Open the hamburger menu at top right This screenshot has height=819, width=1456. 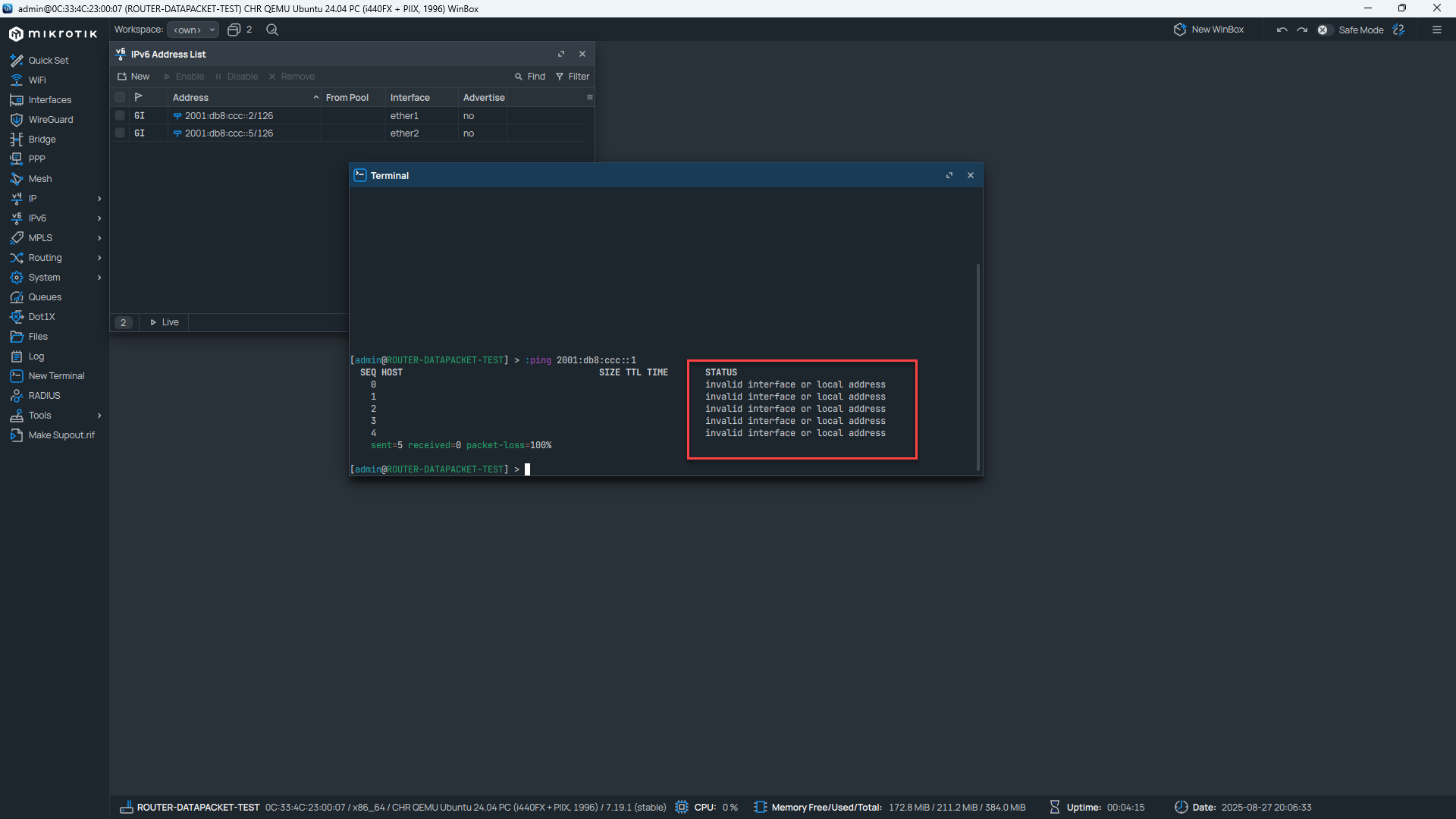click(1436, 30)
